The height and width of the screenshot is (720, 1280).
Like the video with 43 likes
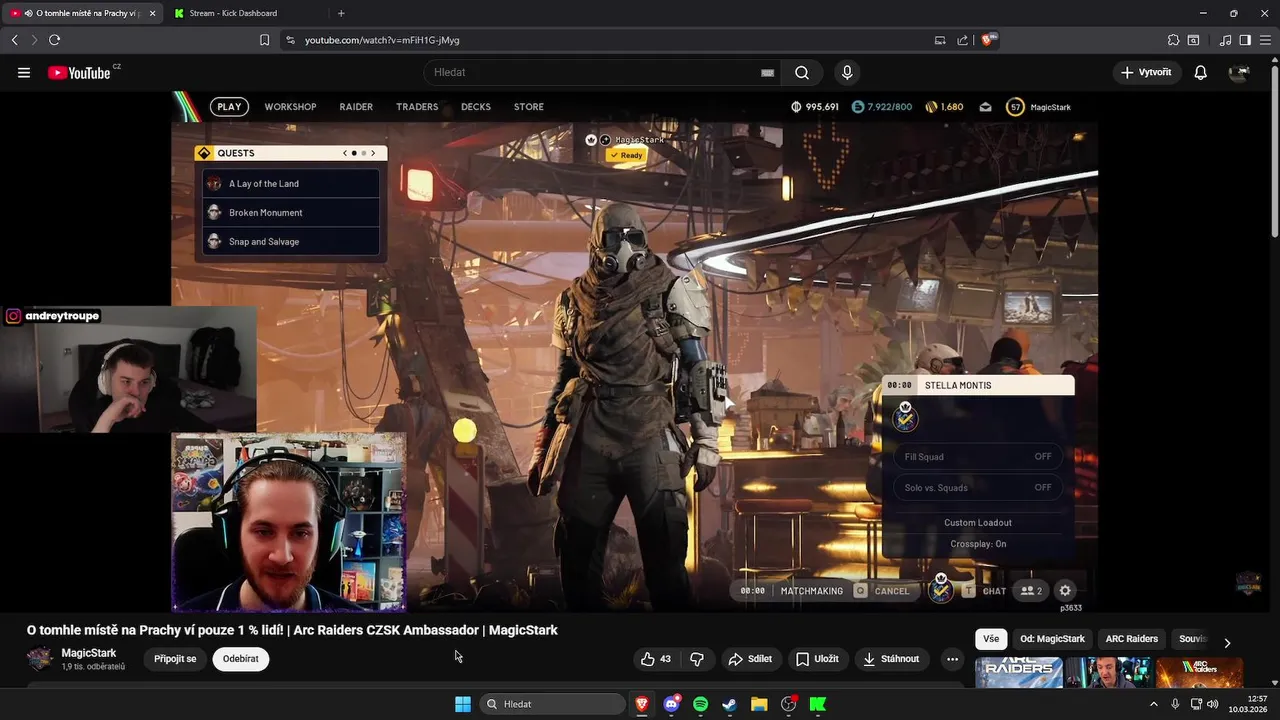coord(656,659)
